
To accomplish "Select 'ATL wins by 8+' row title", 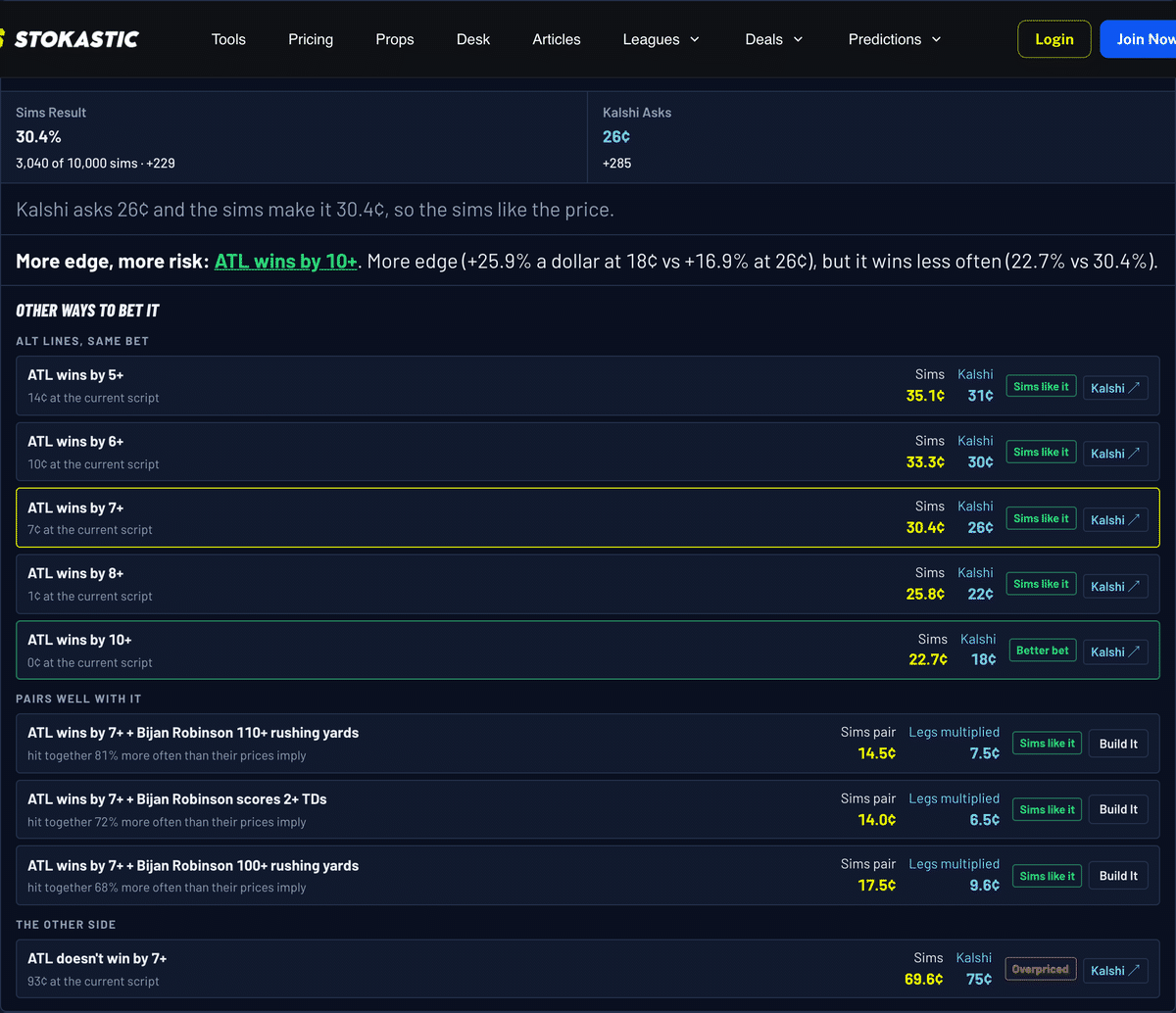I will pos(75,574).
